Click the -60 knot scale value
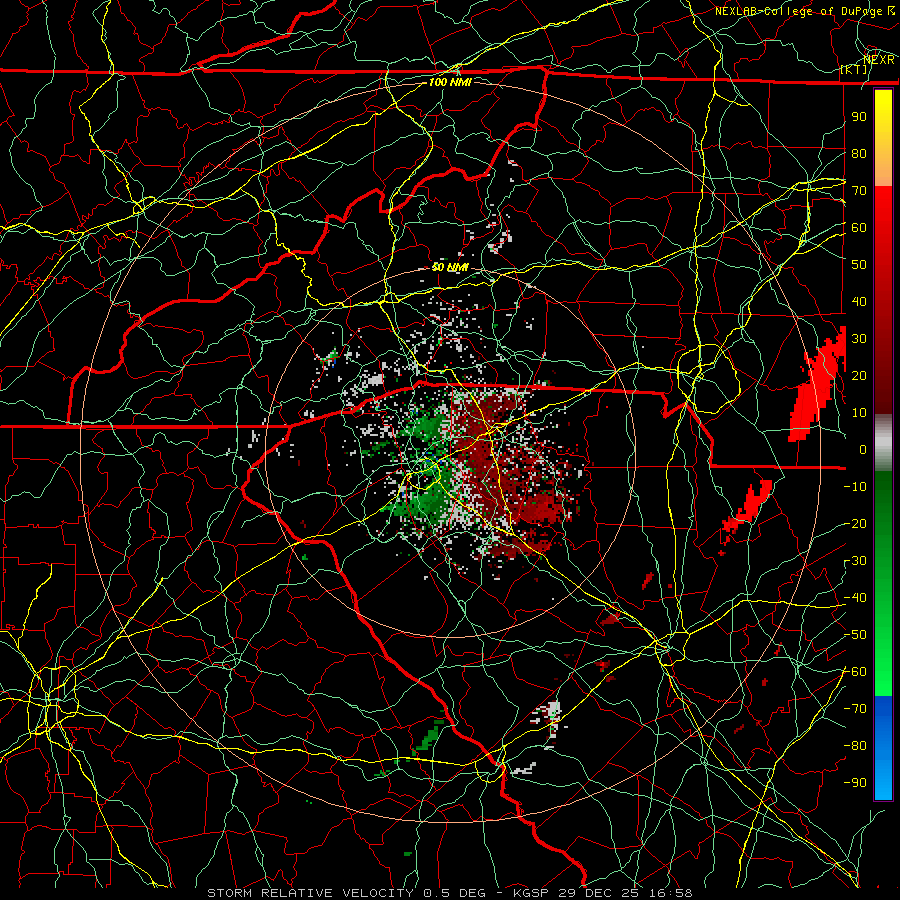Viewport: 900px width, 900px height. tap(855, 672)
